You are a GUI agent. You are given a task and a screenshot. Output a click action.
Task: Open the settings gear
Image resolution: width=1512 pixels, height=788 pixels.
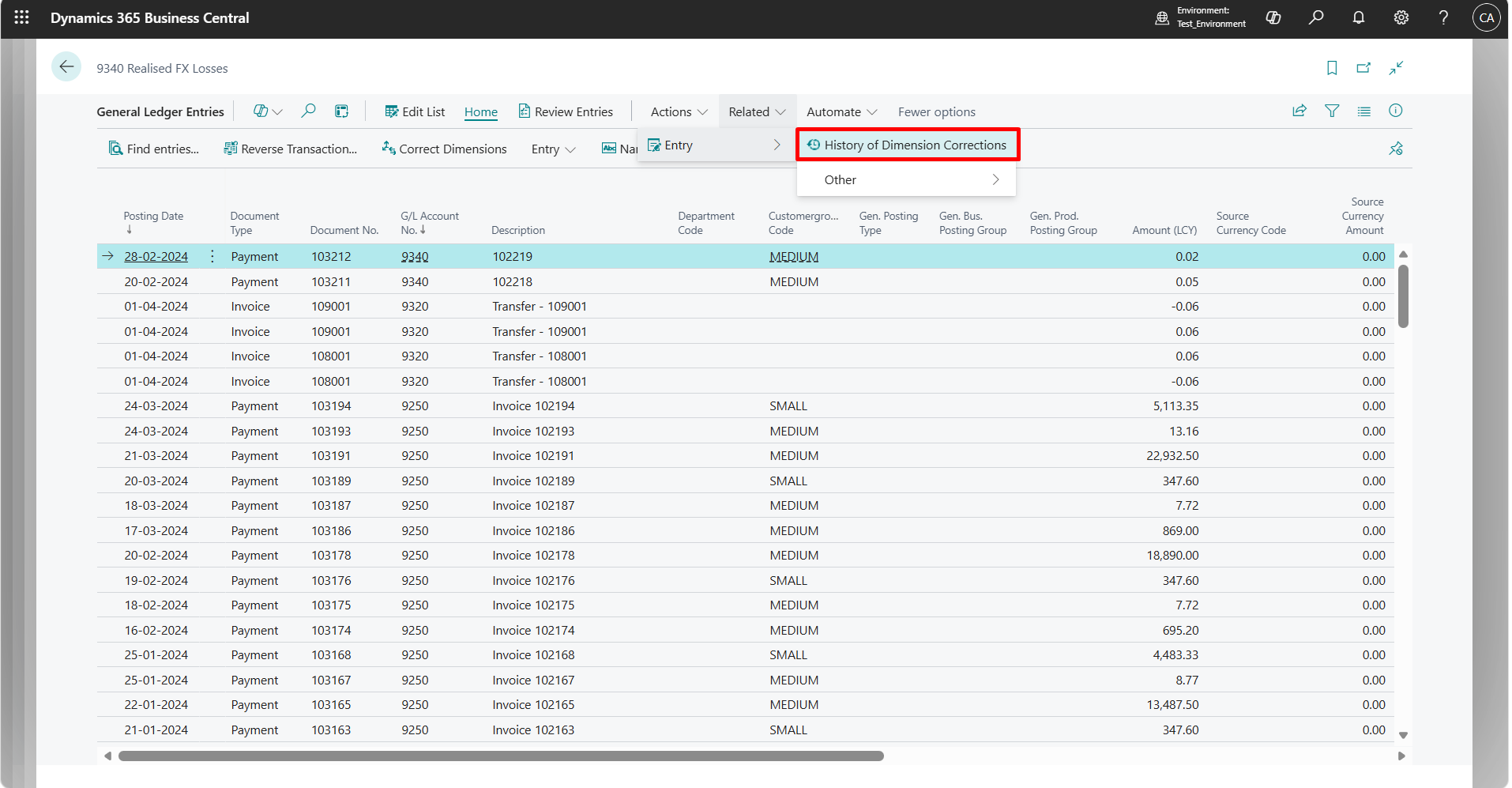[1401, 17]
